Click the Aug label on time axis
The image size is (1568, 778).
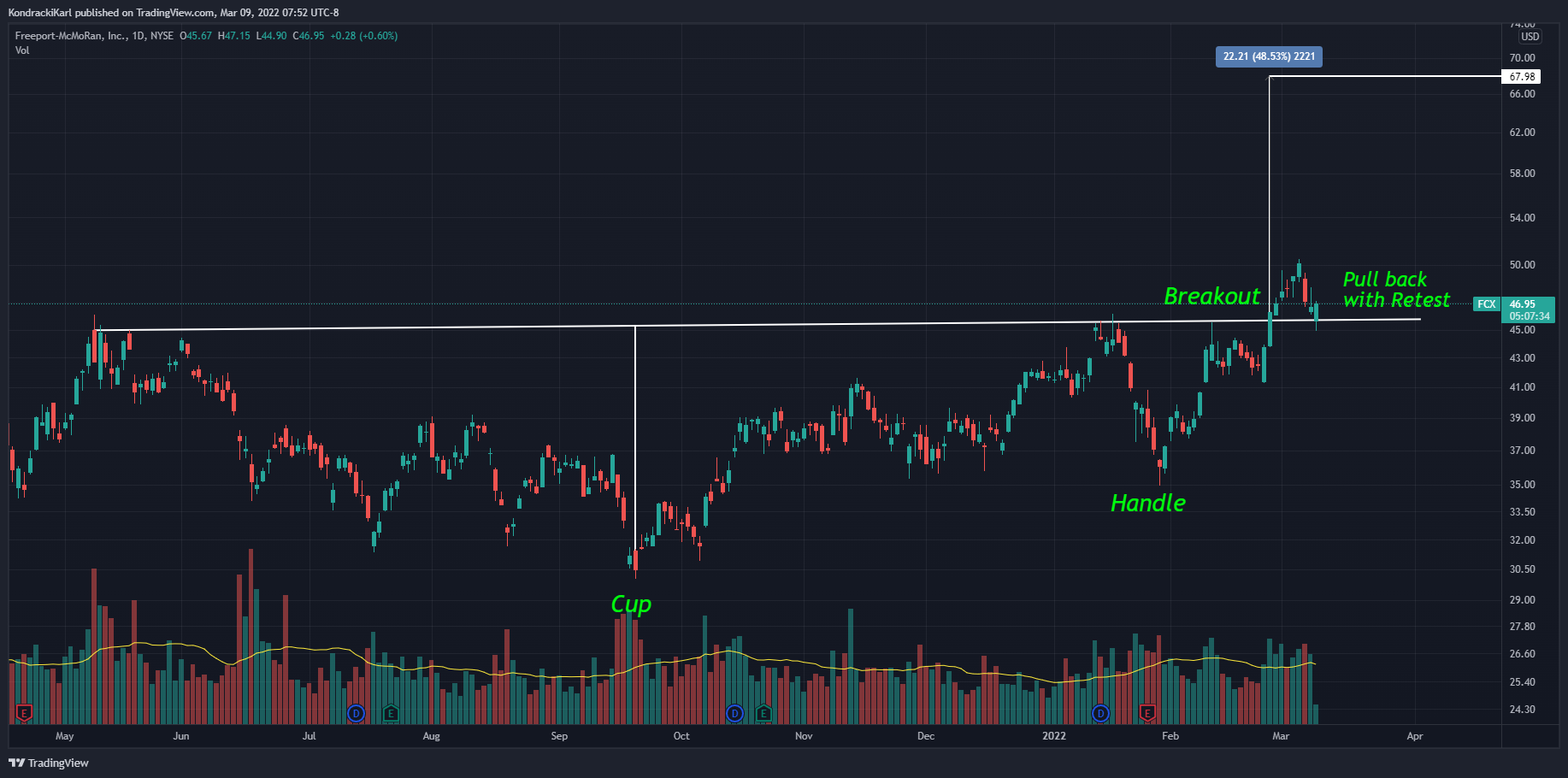tap(432, 736)
